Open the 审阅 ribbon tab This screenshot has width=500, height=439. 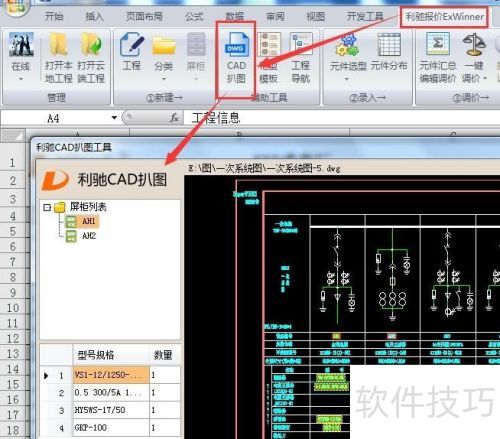coord(275,16)
